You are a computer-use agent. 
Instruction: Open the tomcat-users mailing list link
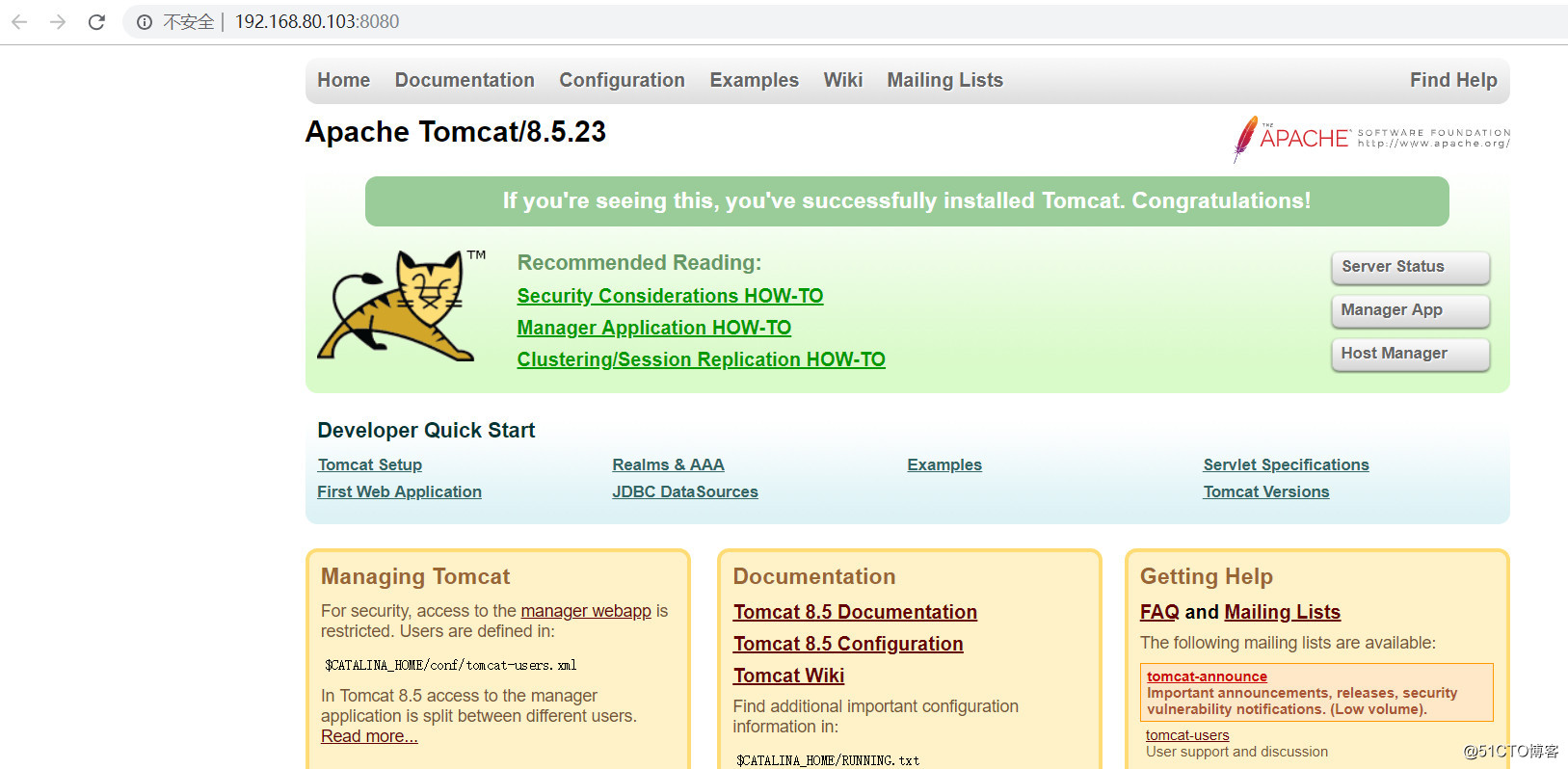(1187, 735)
